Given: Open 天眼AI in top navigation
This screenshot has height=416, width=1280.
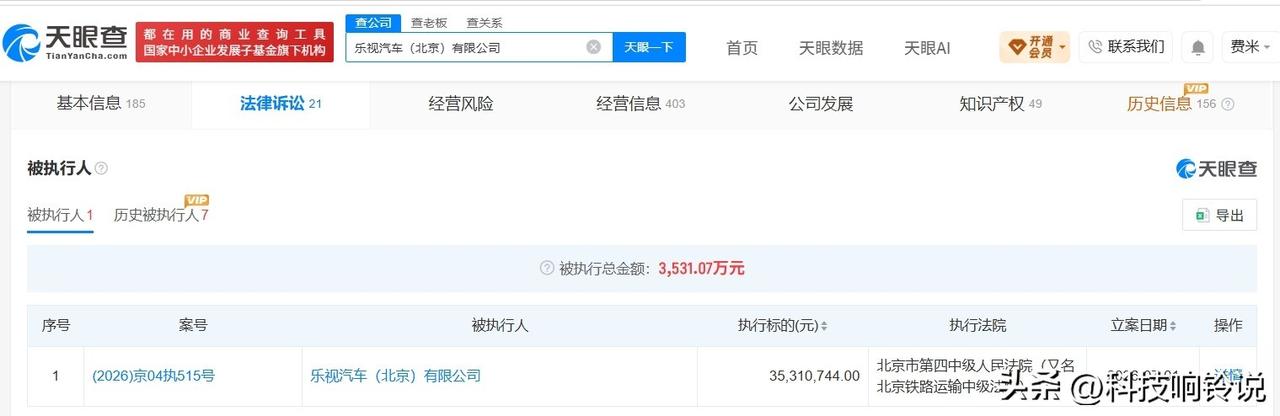Looking at the screenshot, I should 927,47.
